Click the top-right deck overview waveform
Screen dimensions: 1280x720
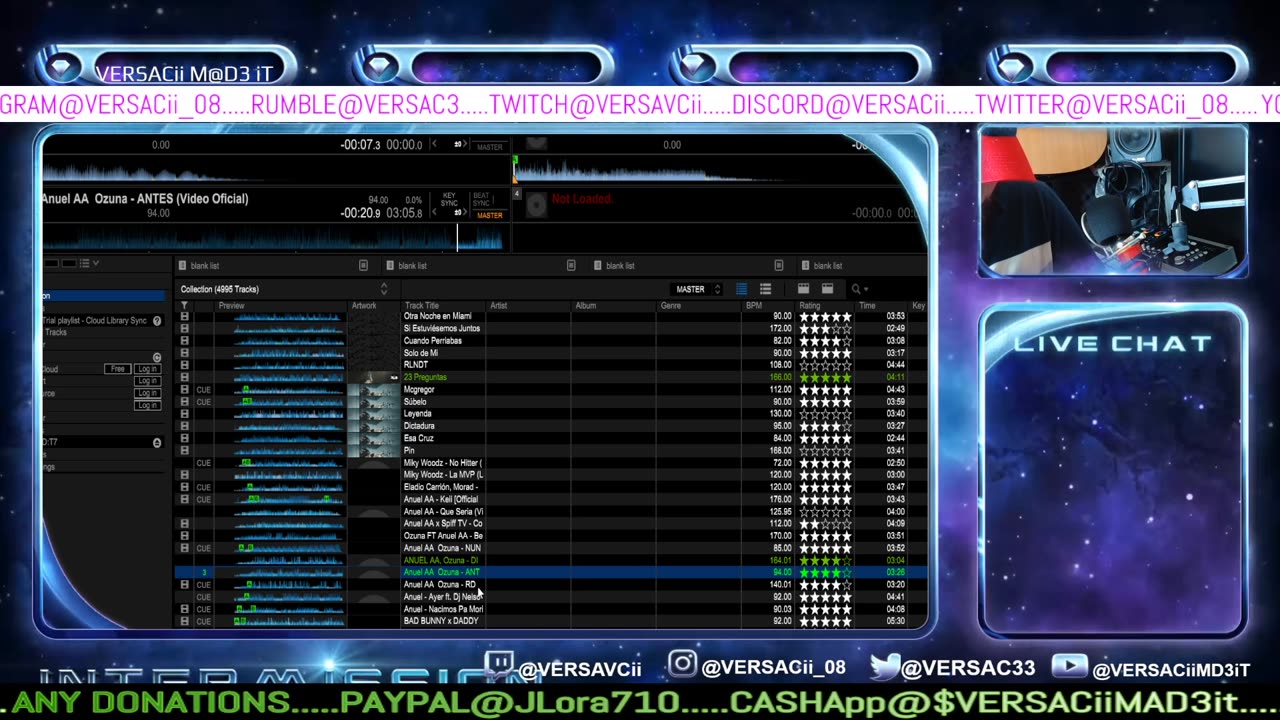point(718,170)
